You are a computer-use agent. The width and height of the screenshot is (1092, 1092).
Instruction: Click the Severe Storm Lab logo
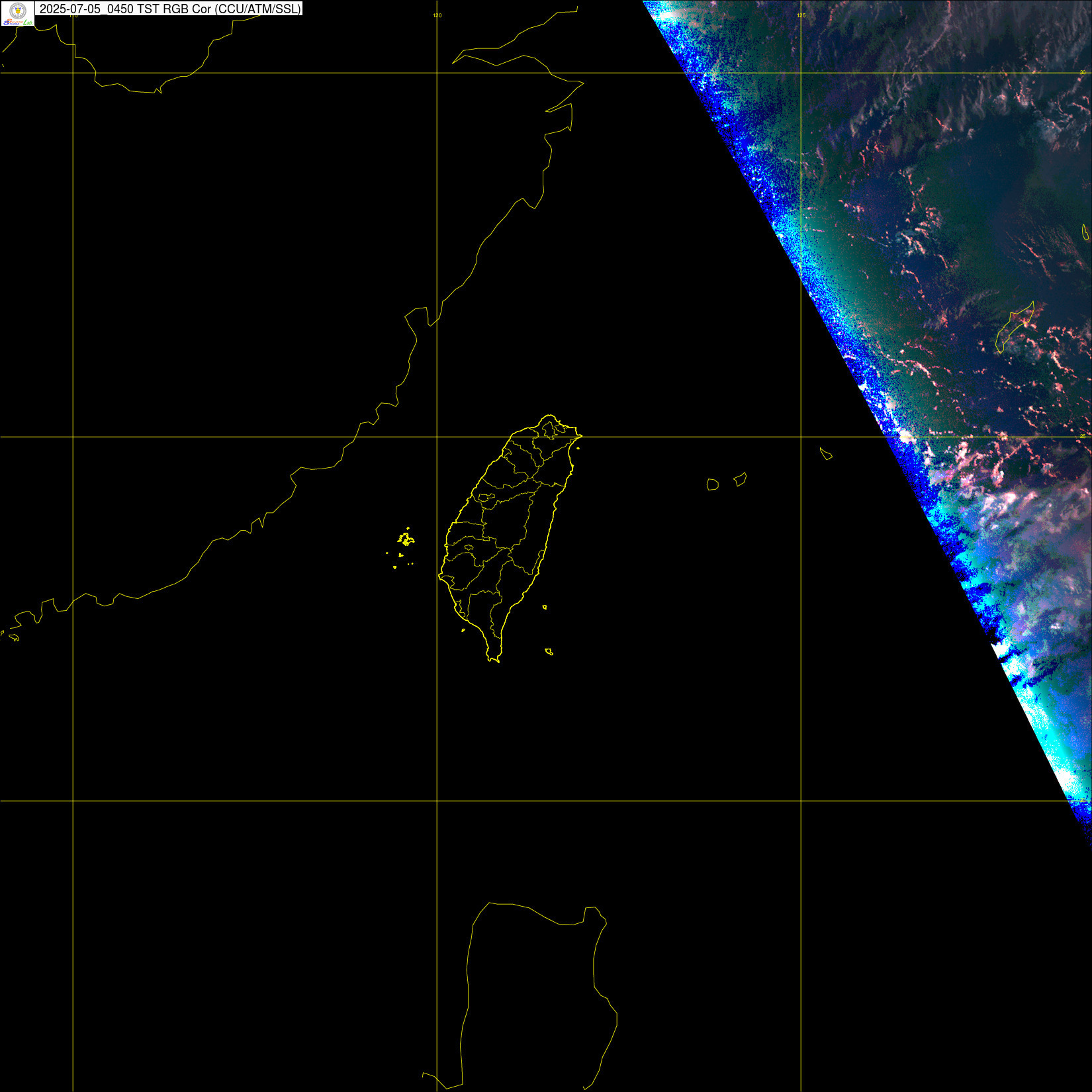coord(18,13)
